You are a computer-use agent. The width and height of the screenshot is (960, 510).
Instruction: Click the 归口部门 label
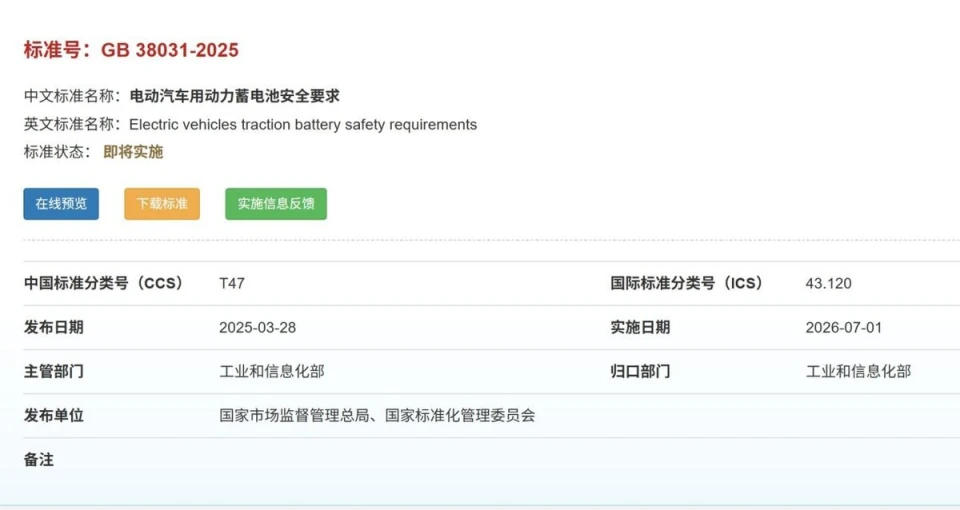(x=640, y=372)
